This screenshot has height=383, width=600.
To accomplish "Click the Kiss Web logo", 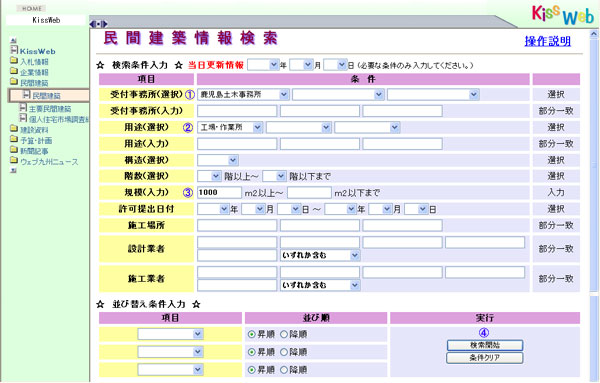I will (563, 15).
